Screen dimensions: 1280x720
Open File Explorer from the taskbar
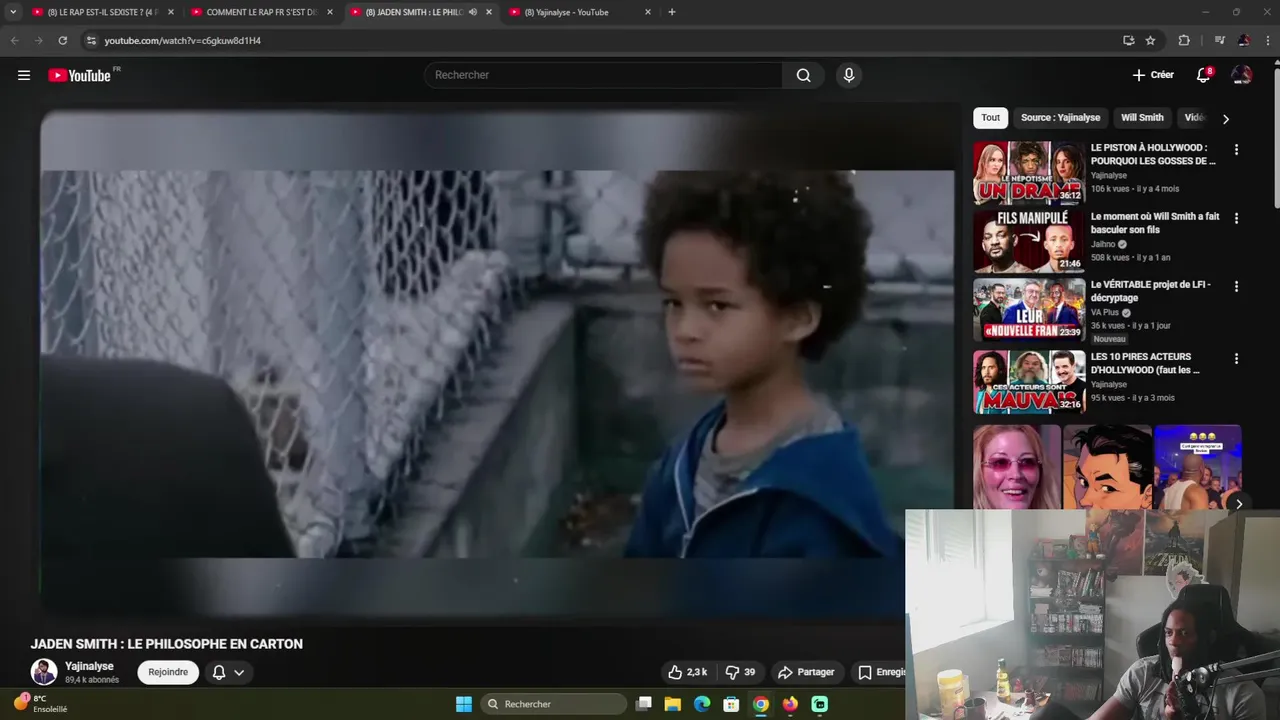673,704
